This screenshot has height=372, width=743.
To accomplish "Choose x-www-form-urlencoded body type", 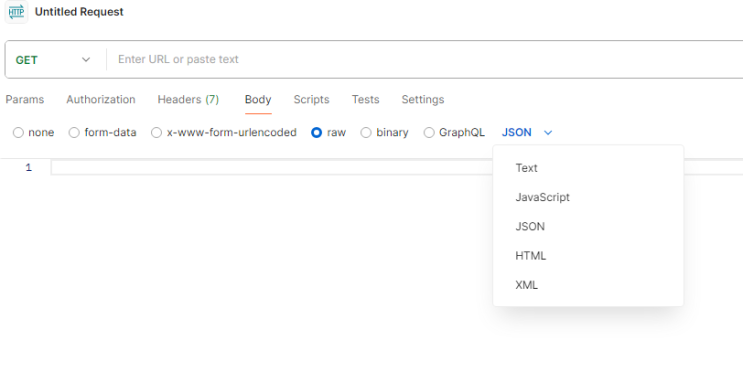I will [156, 133].
